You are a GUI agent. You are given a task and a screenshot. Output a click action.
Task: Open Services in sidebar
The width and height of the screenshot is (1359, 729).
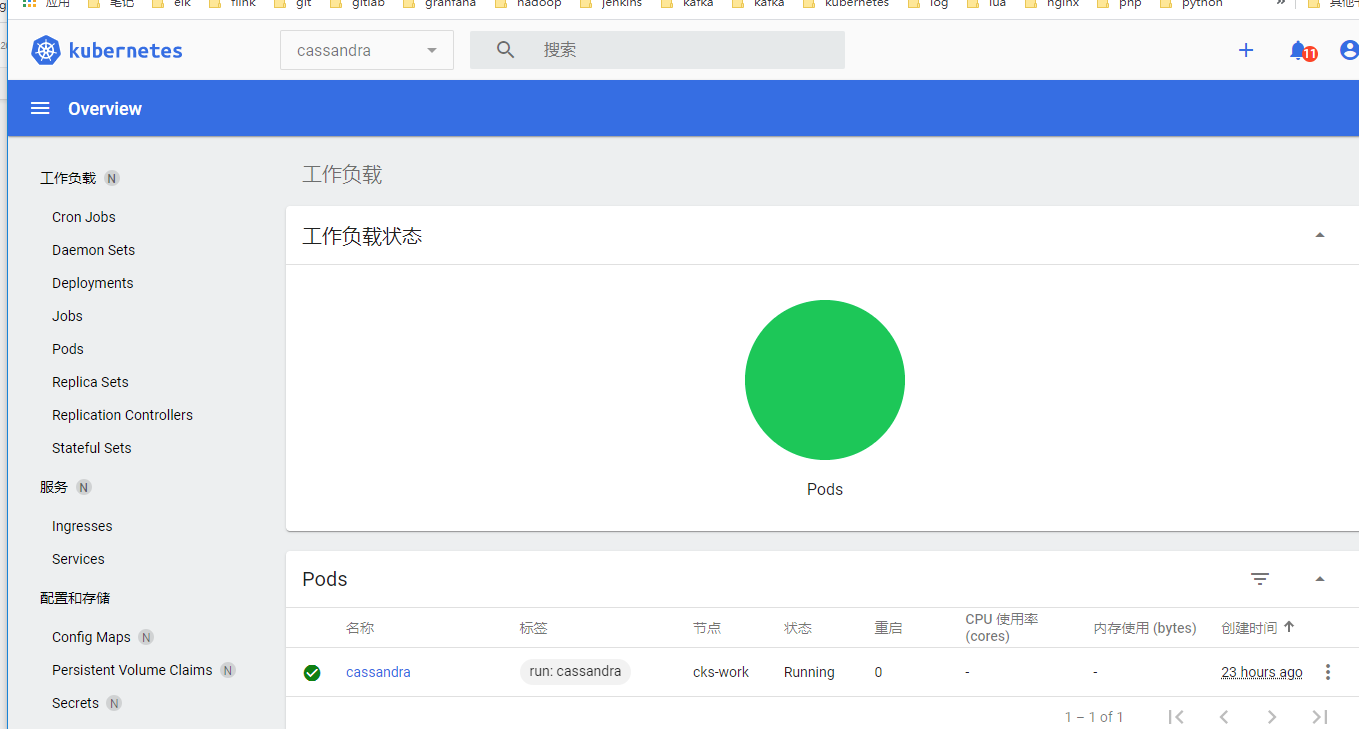point(78,559)
